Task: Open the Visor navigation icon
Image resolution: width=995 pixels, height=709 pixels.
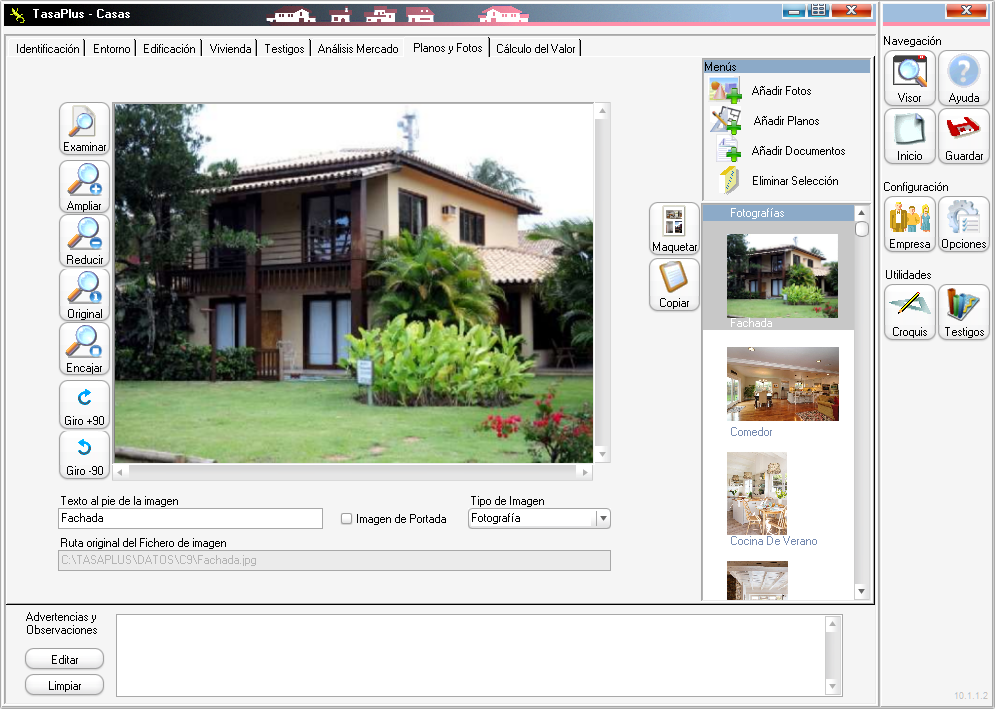Action: [910, 78]
